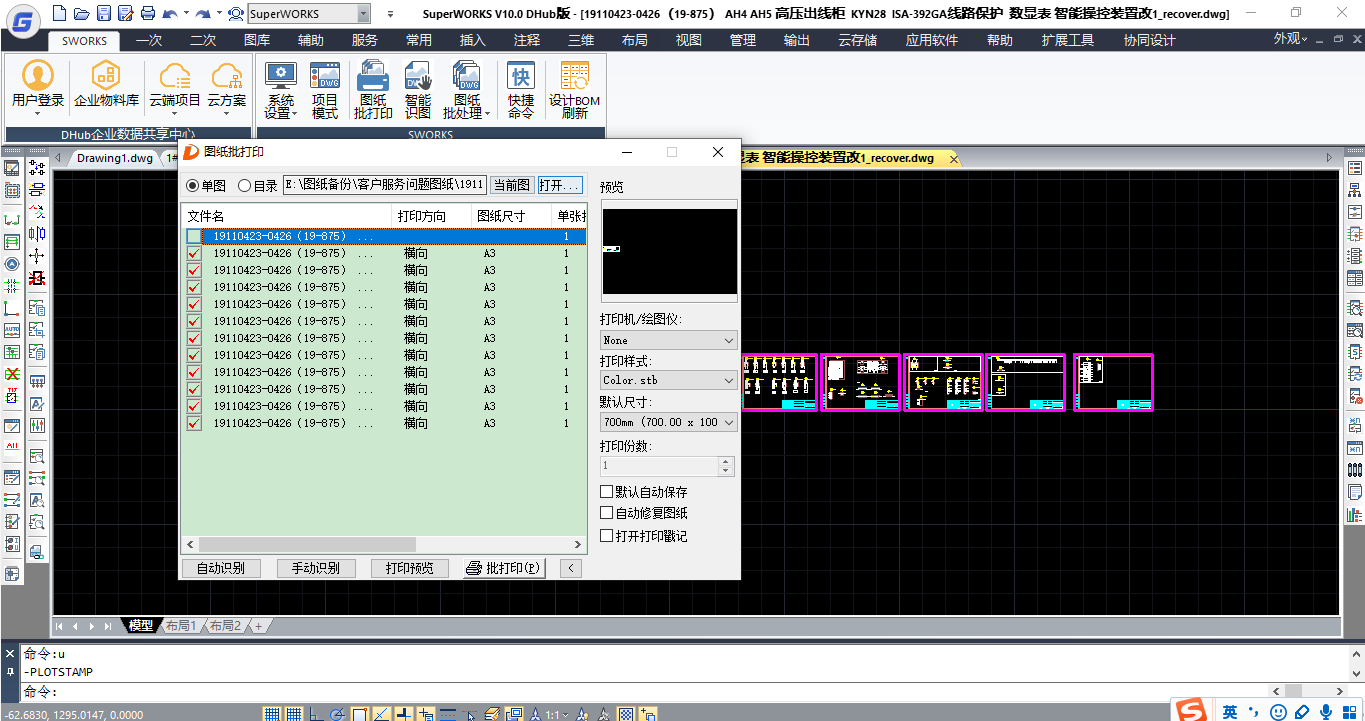Open the 打印样式 dropdown showing Color.stb

(x=668, y=380)
